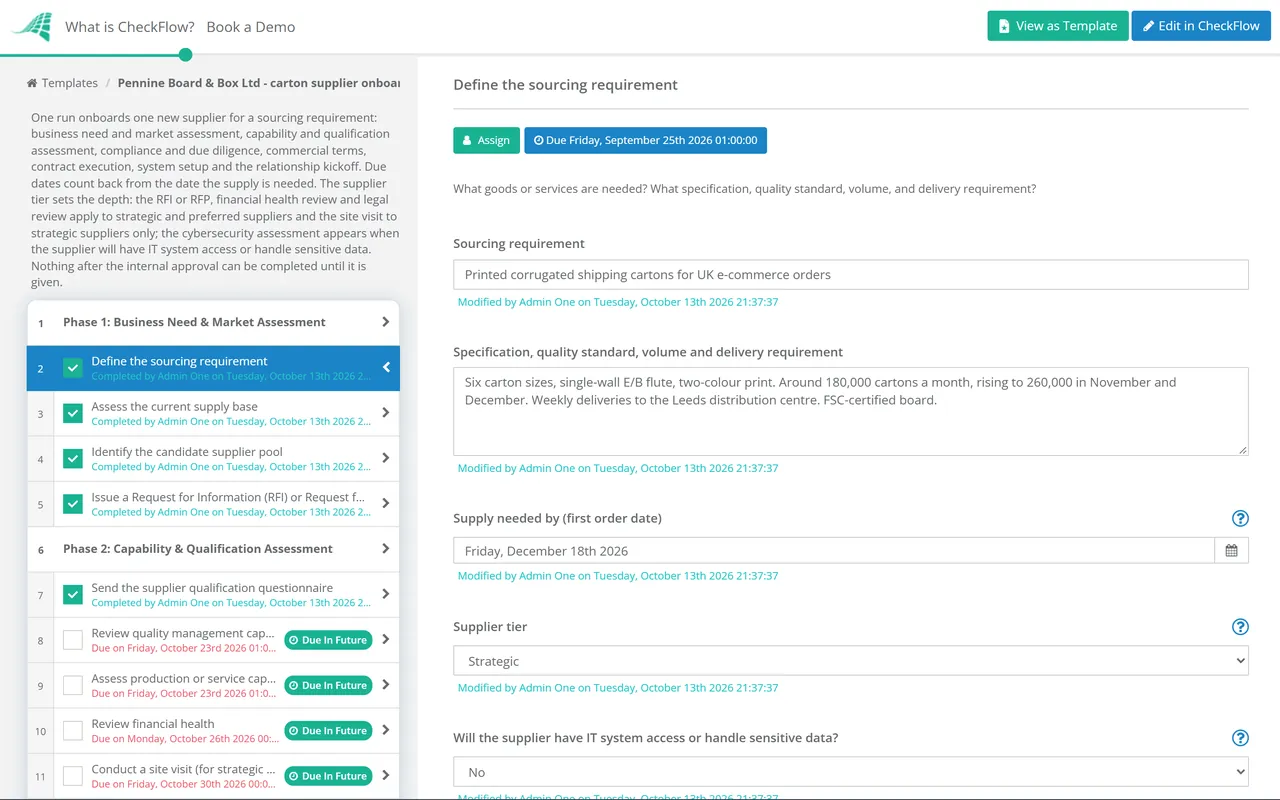Open Review financial health chevron
This screenshot has width=1280, height=800.
tap(386, 730)
